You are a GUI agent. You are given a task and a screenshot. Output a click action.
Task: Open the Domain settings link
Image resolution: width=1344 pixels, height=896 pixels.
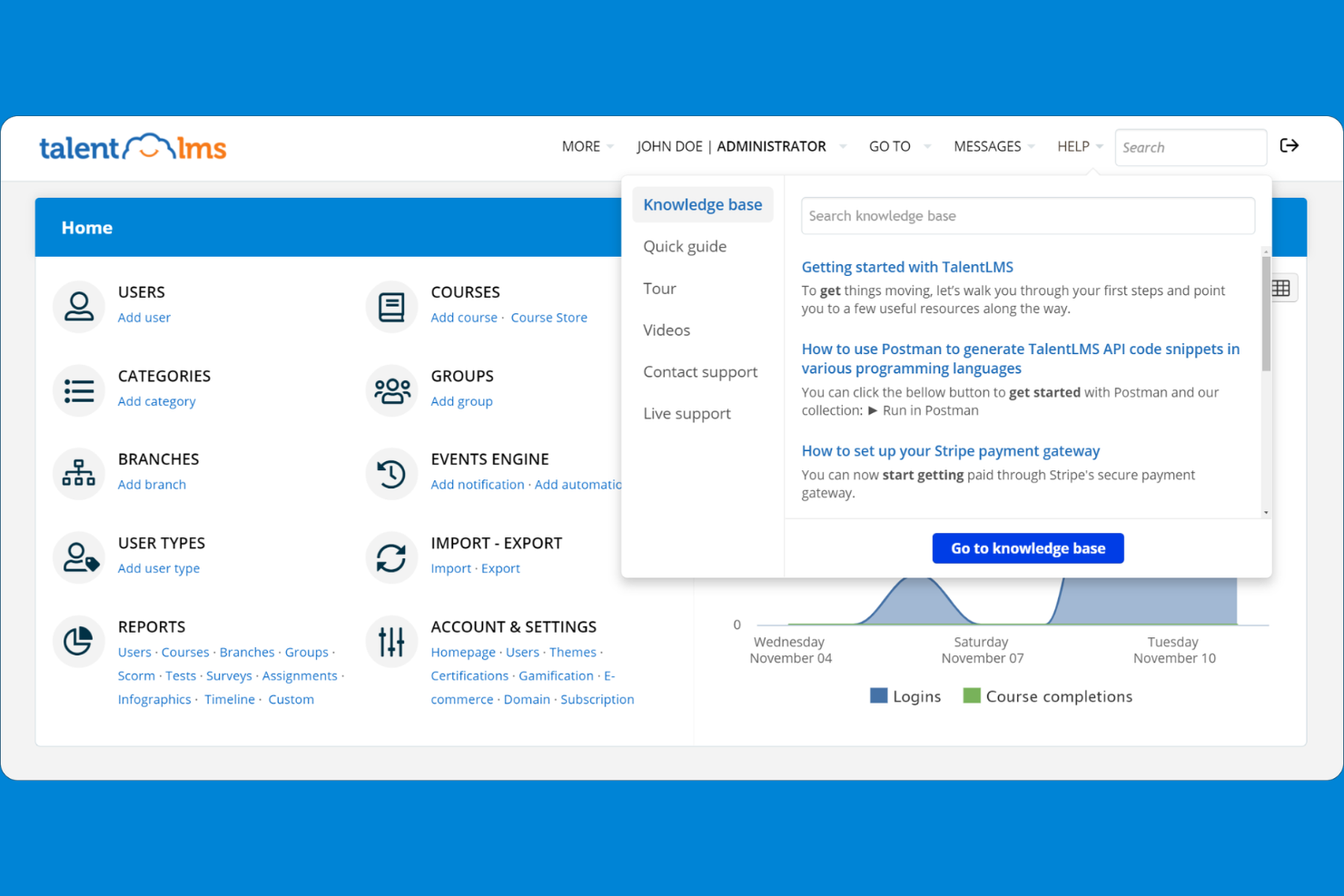pos(527,699)
